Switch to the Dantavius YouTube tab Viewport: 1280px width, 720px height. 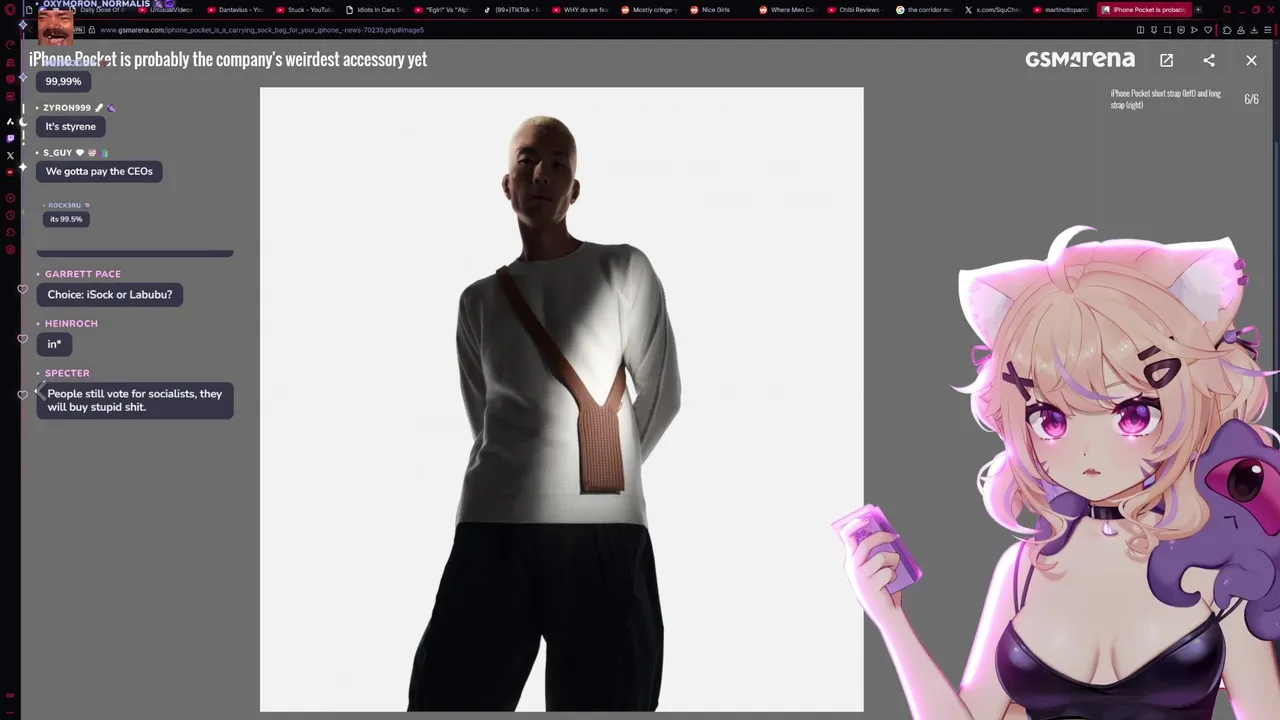[235, 10]
